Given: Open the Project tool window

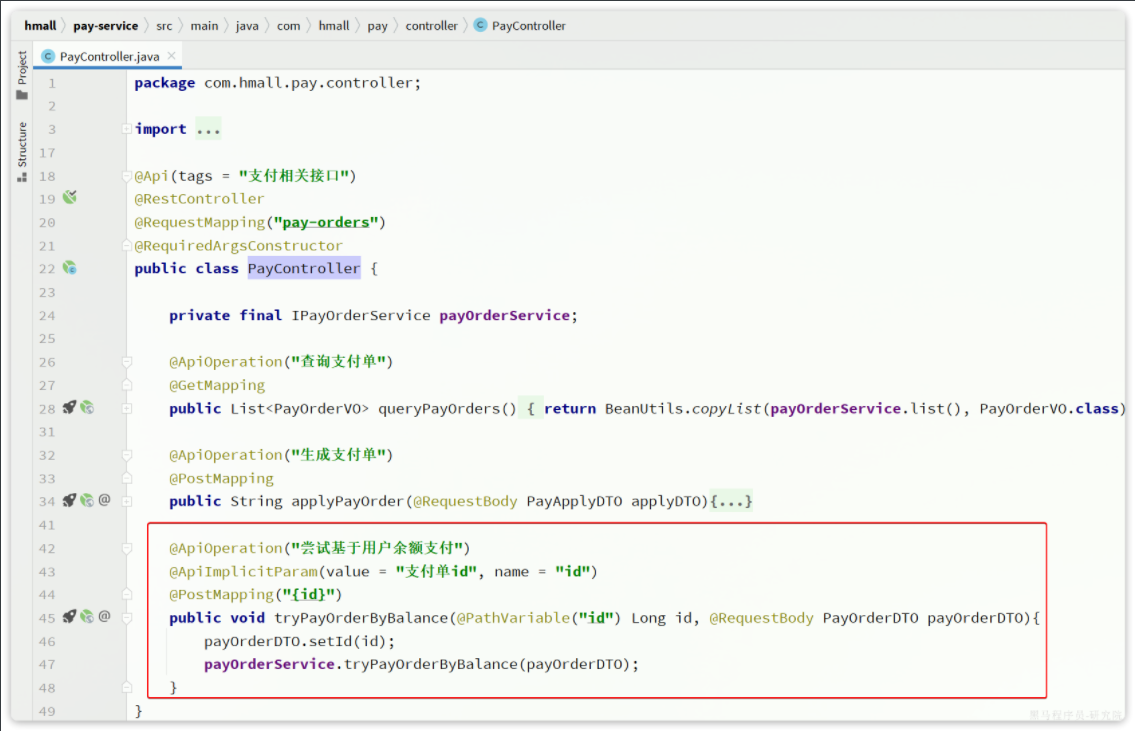Looking at the screenshot, I should click(x=22, y=75).
